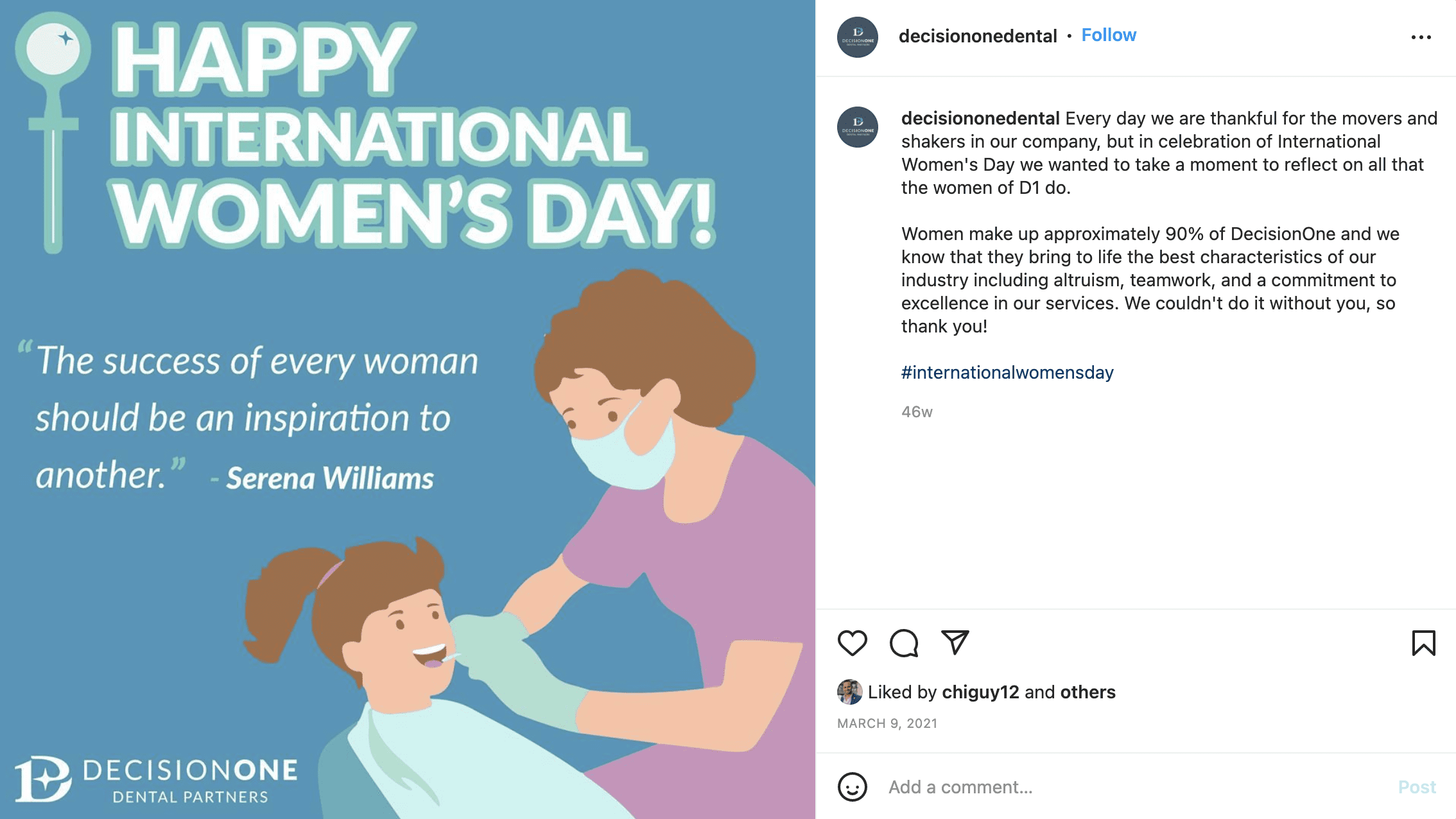Open emoji picker in comment box
The image size is (1456, 819).
click(x=852, y=787)
